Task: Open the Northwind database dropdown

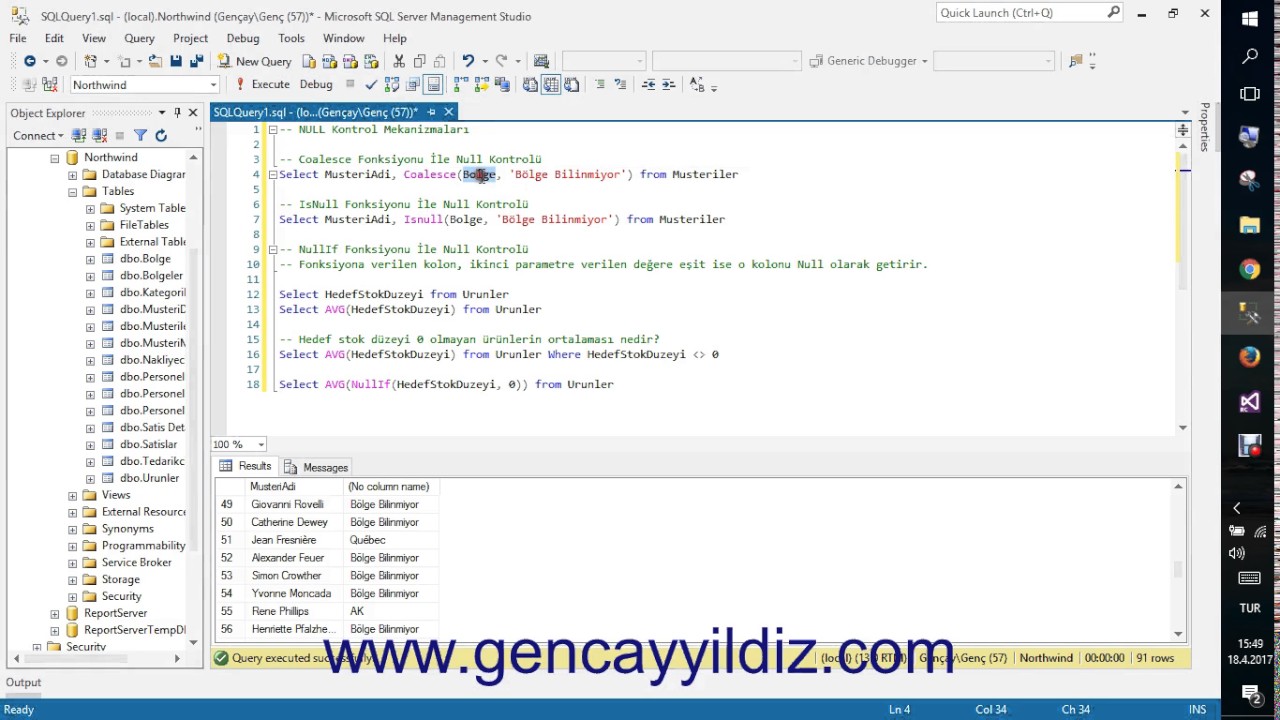Action: 213,85
